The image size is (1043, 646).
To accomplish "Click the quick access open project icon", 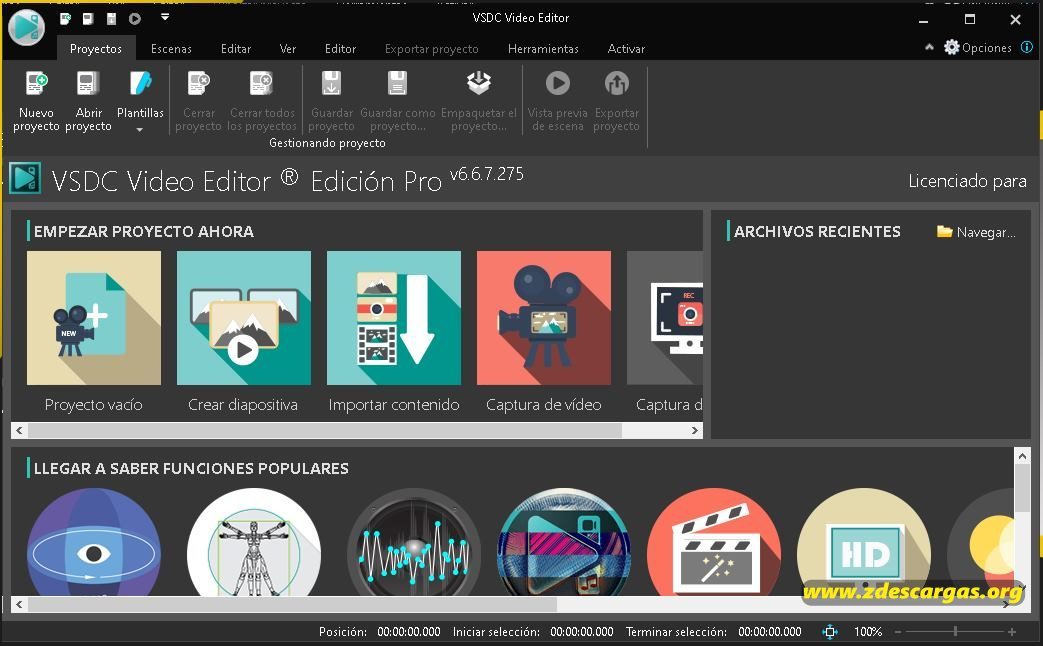I will coord(88,19).
